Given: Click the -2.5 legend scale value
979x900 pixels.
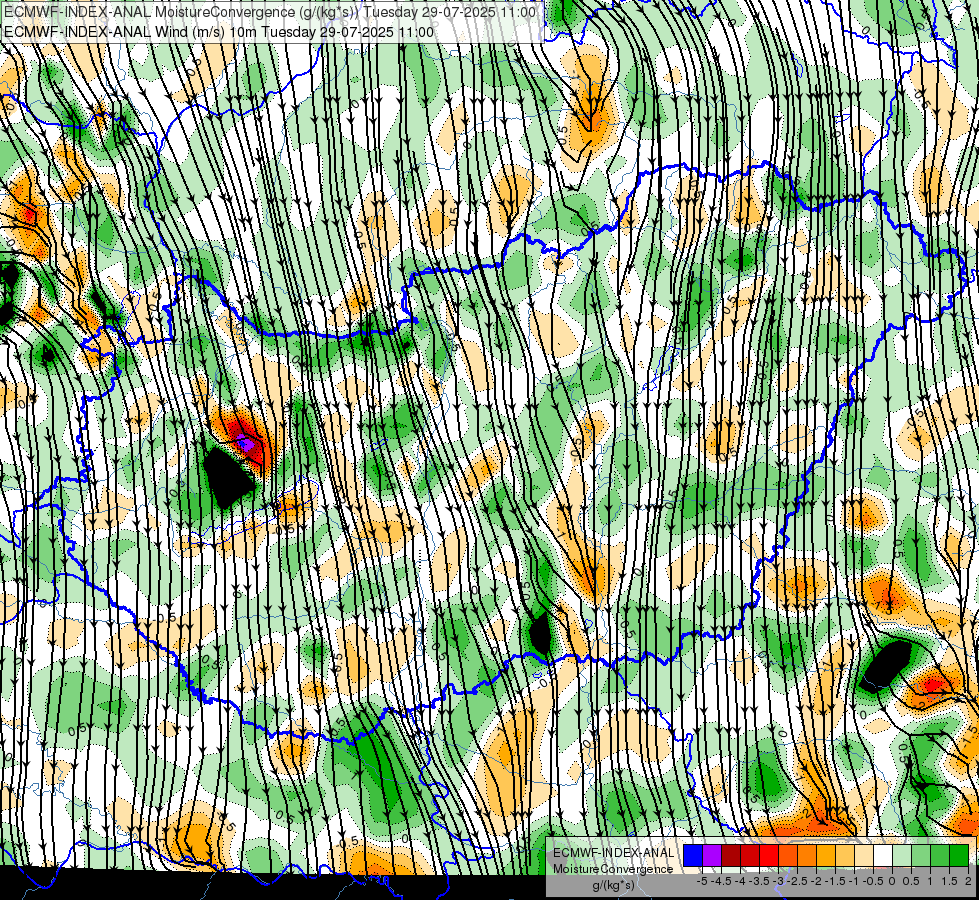Looking at the screenshot, I should (x=797, y=881).
